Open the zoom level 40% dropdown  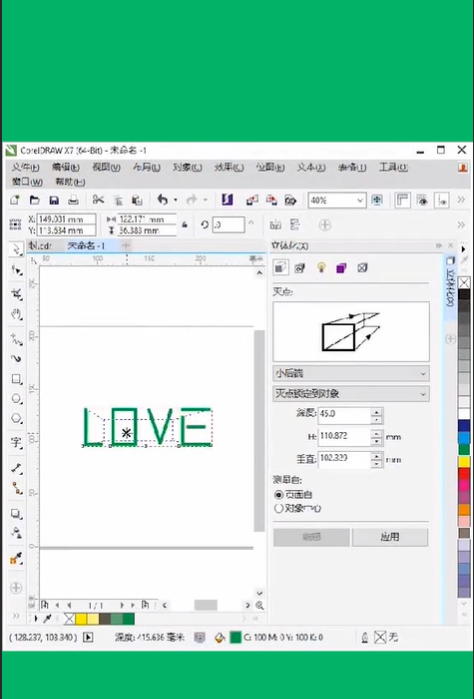[360, 201]
